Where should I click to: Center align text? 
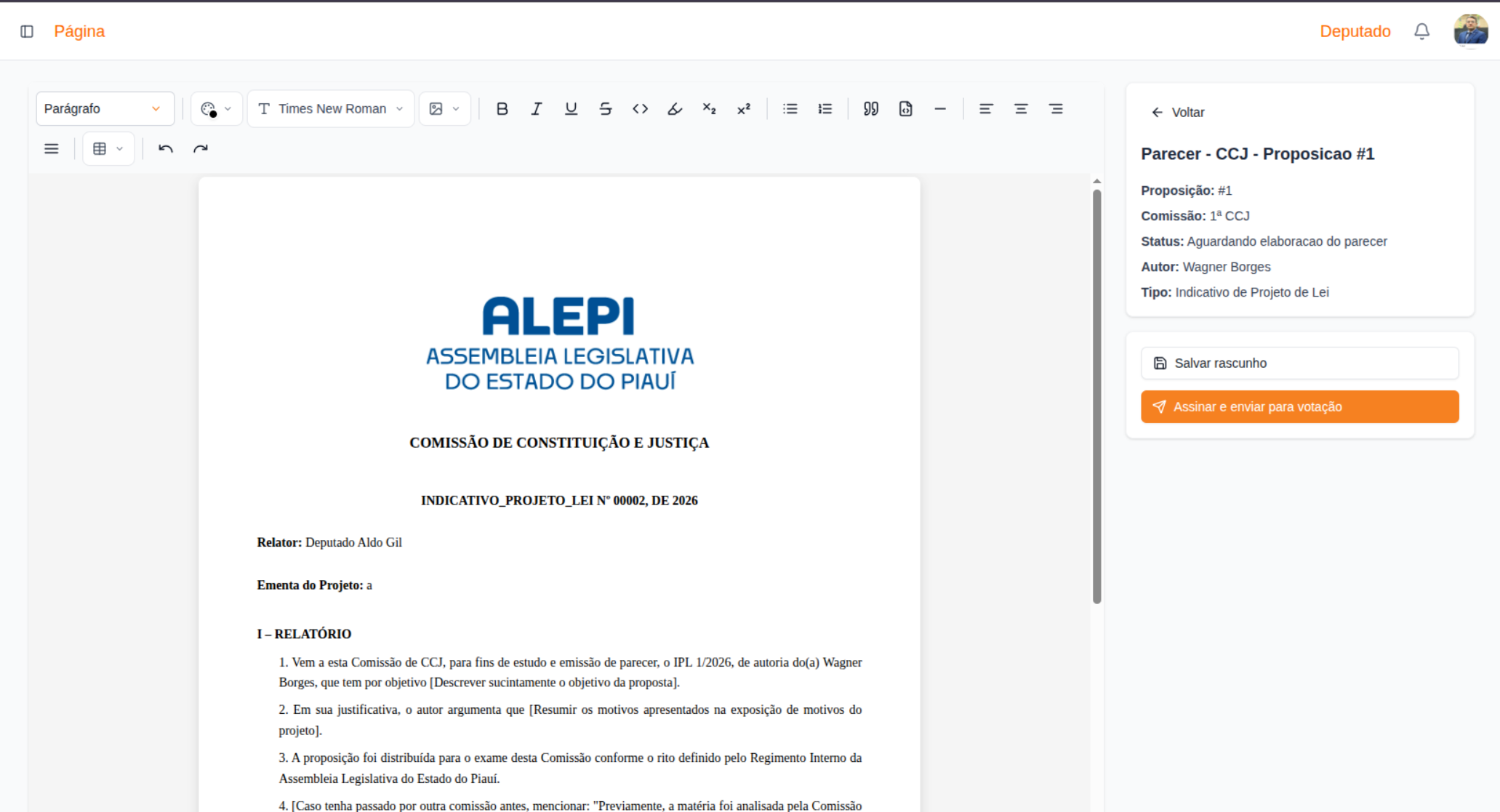[1021, 109]
